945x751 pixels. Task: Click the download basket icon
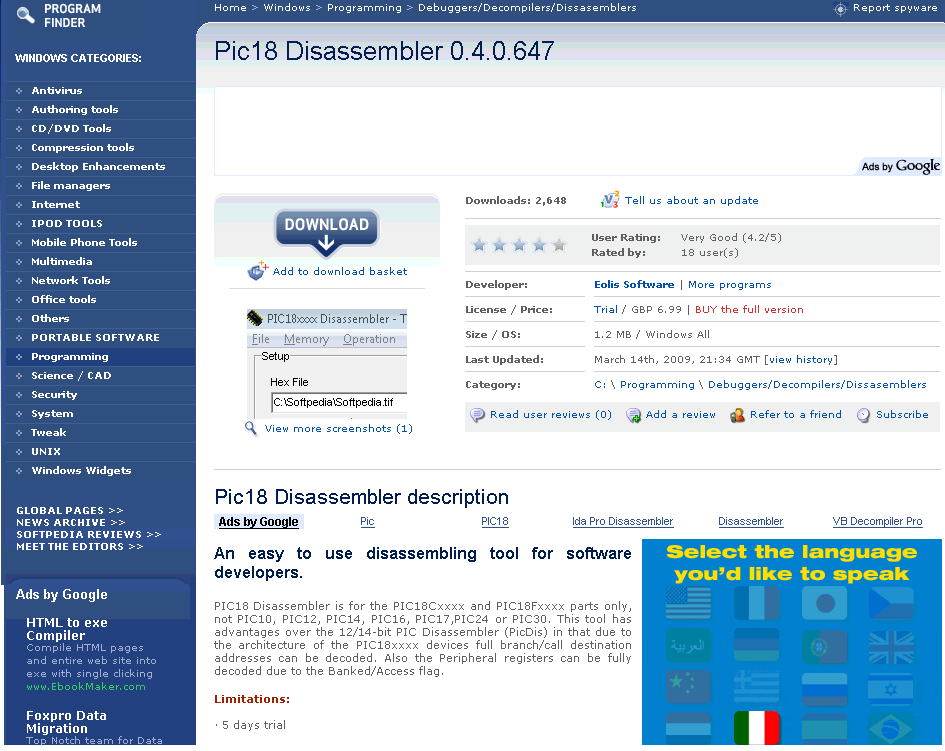[257, 271]
